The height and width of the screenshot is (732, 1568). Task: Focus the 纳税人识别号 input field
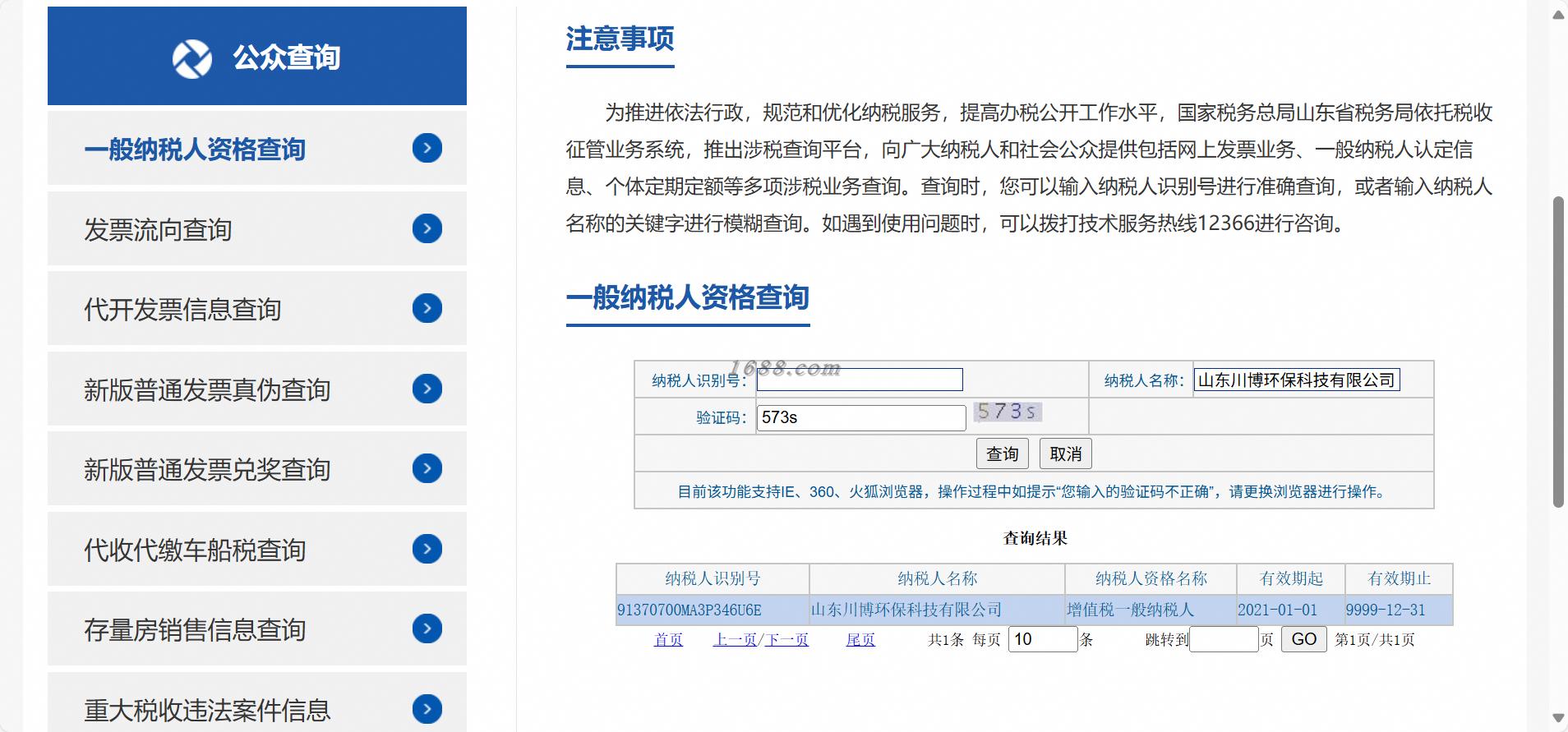(860, 380)
